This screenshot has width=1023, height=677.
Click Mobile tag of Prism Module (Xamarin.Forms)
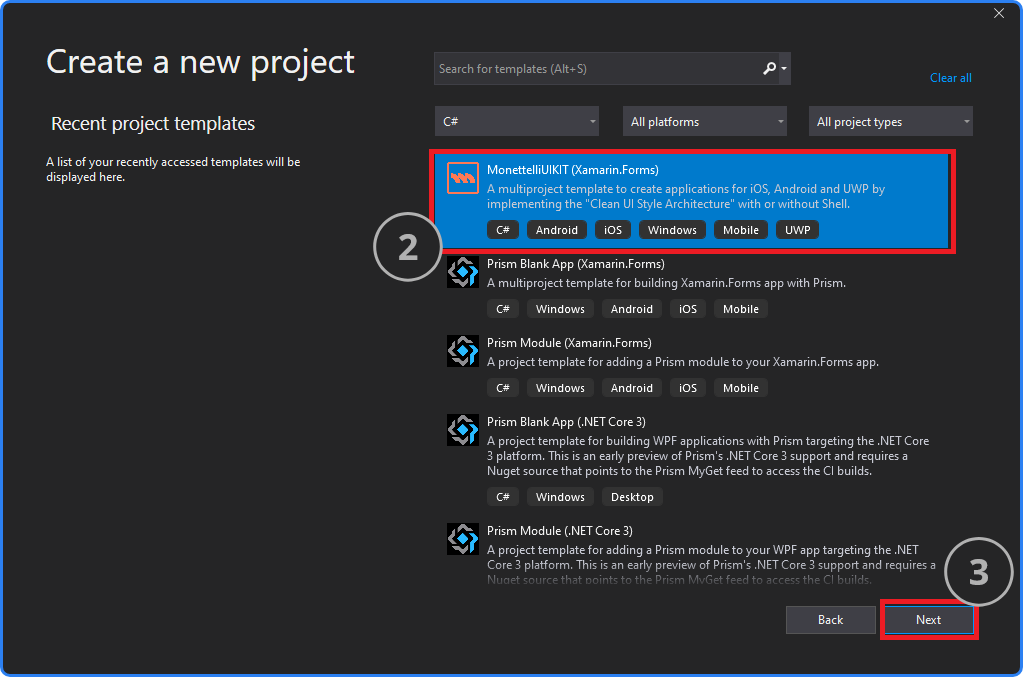[x=741, y=387]
